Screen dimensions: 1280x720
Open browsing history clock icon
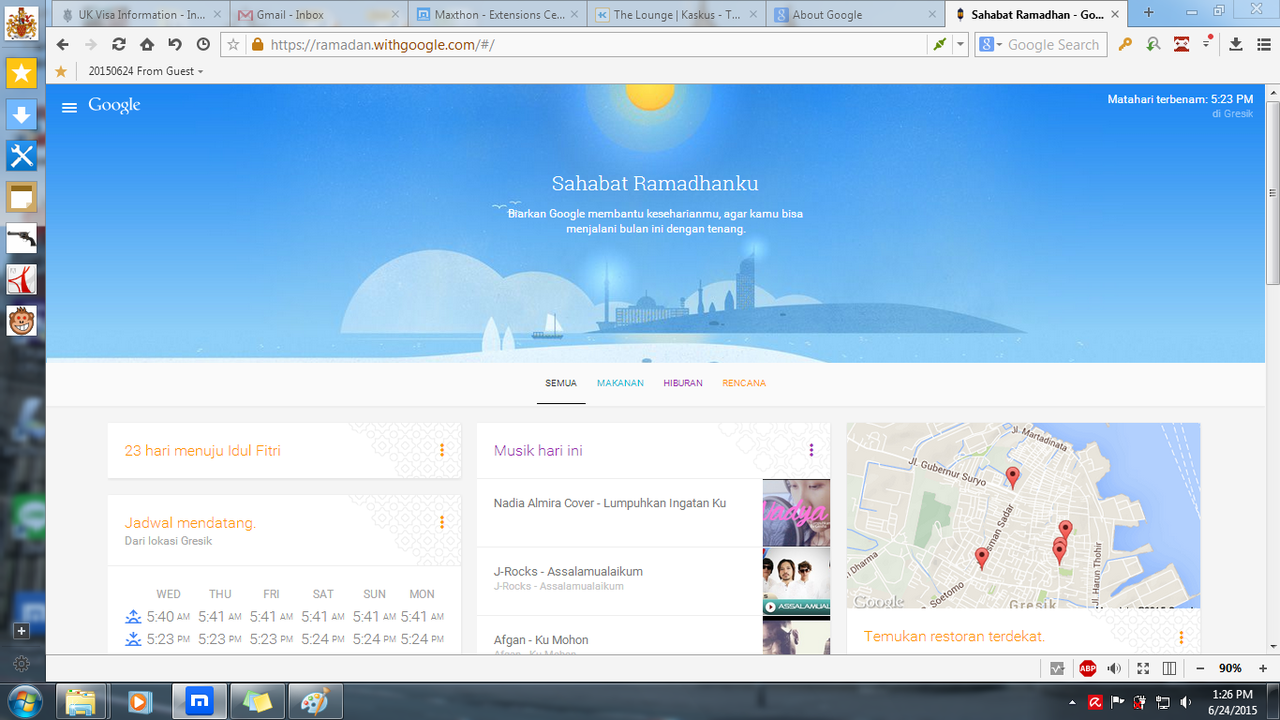(x=203, y=44)
